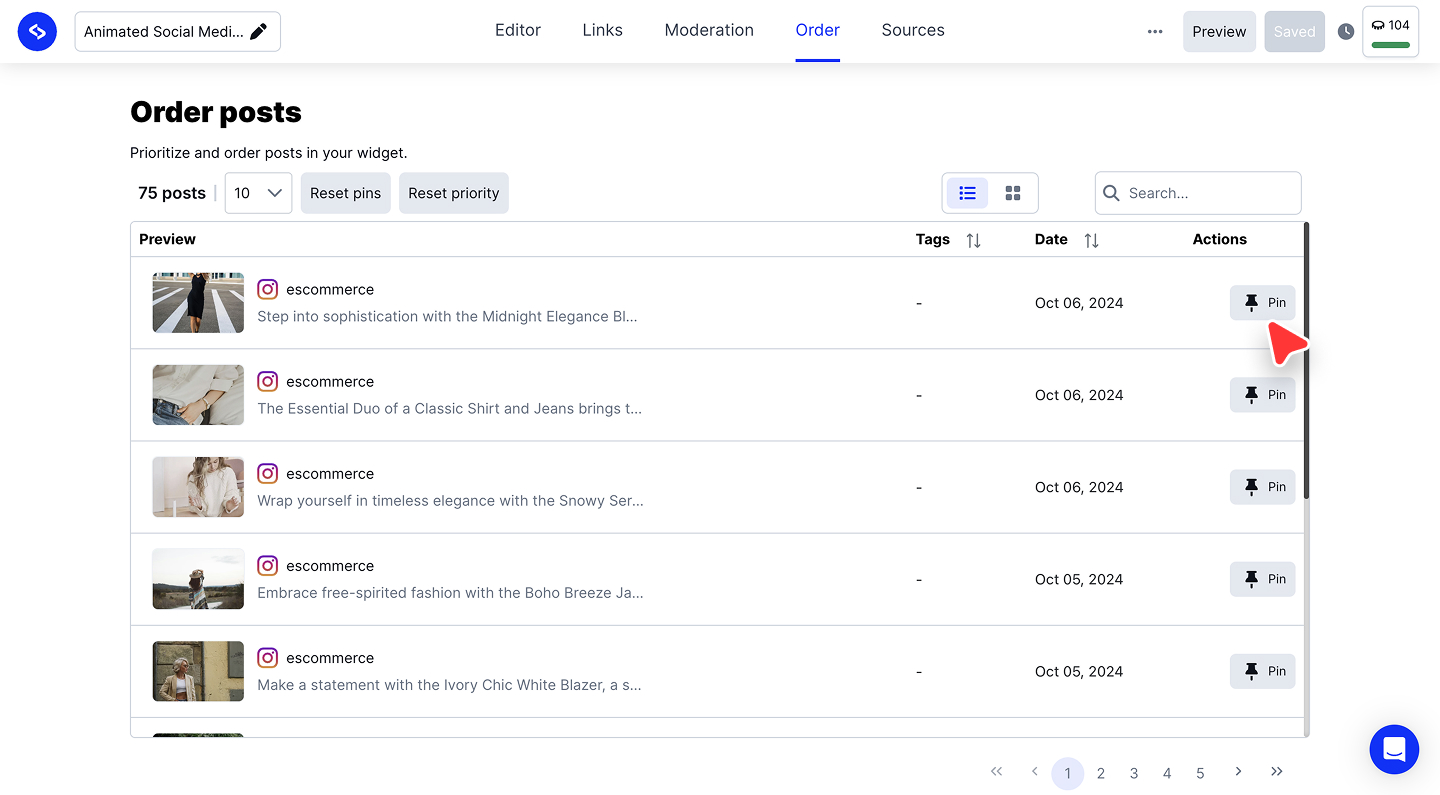Pin the Boho Breeze post

[1262, 579]
